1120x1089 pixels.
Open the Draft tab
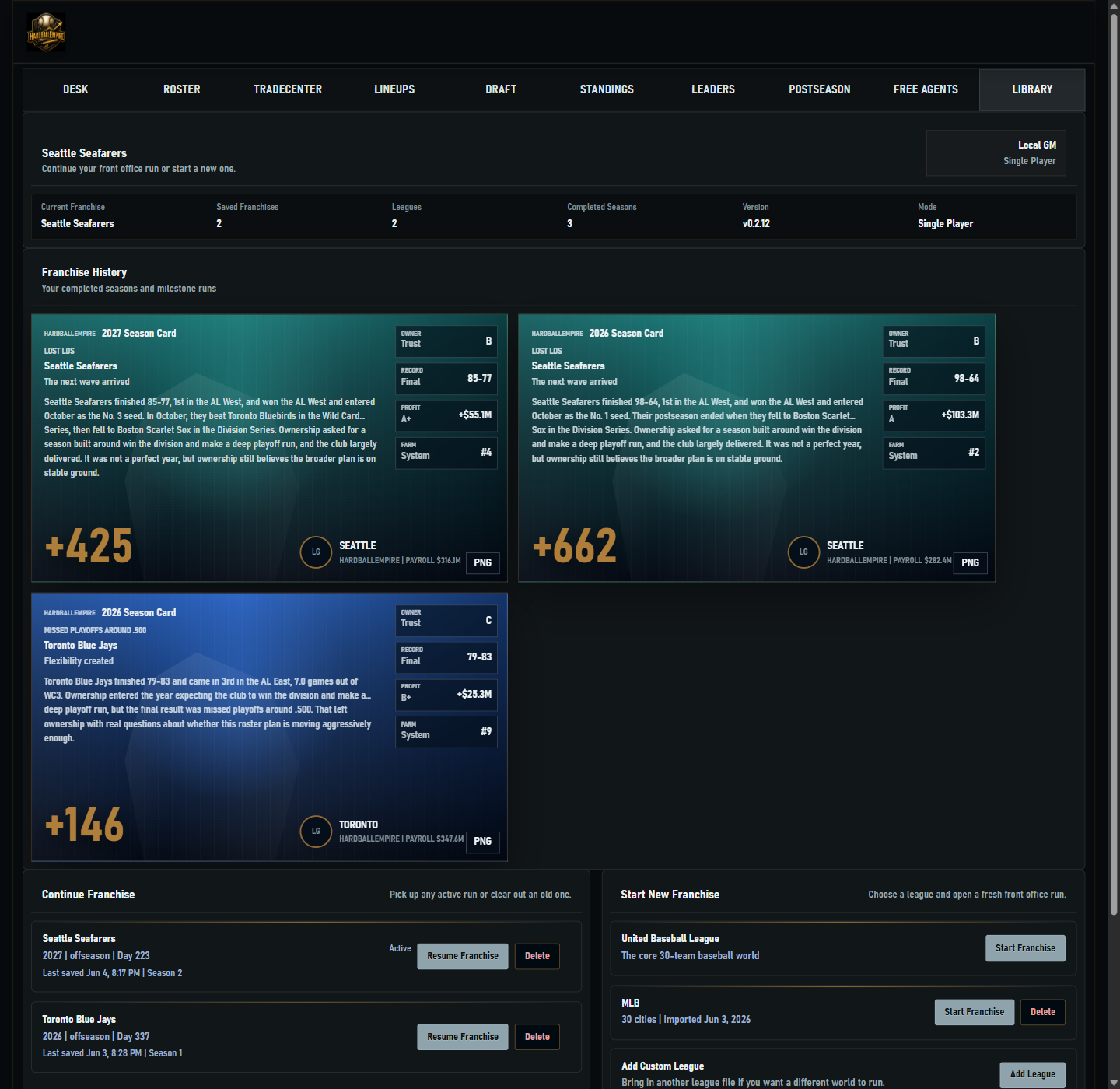tap(501, 89)
